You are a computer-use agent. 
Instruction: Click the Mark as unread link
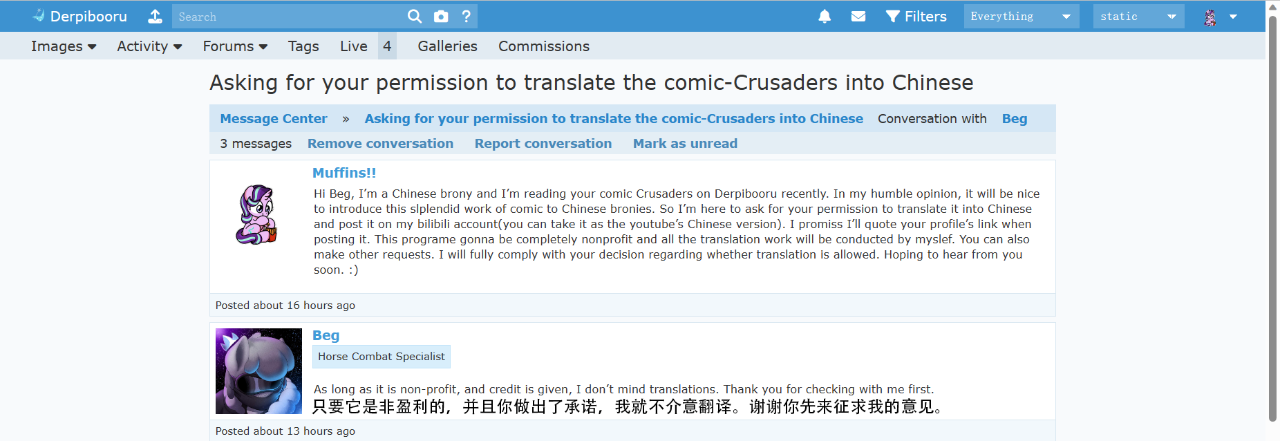[685, 144]
